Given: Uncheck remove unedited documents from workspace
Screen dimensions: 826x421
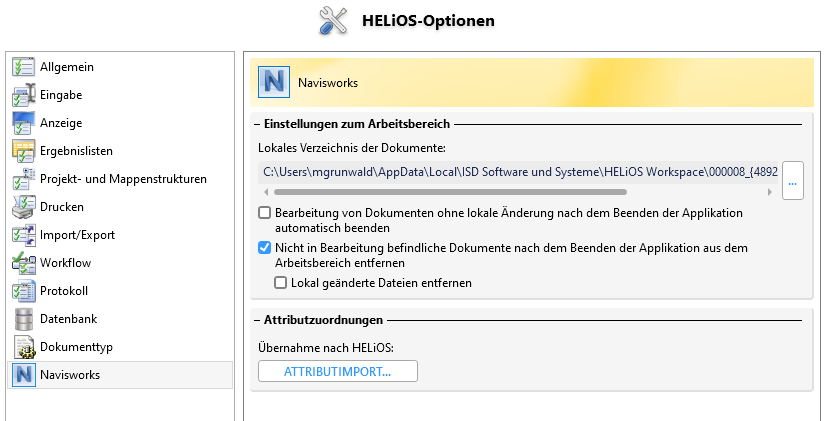Looking at the screenshot, I should [265, 248].
